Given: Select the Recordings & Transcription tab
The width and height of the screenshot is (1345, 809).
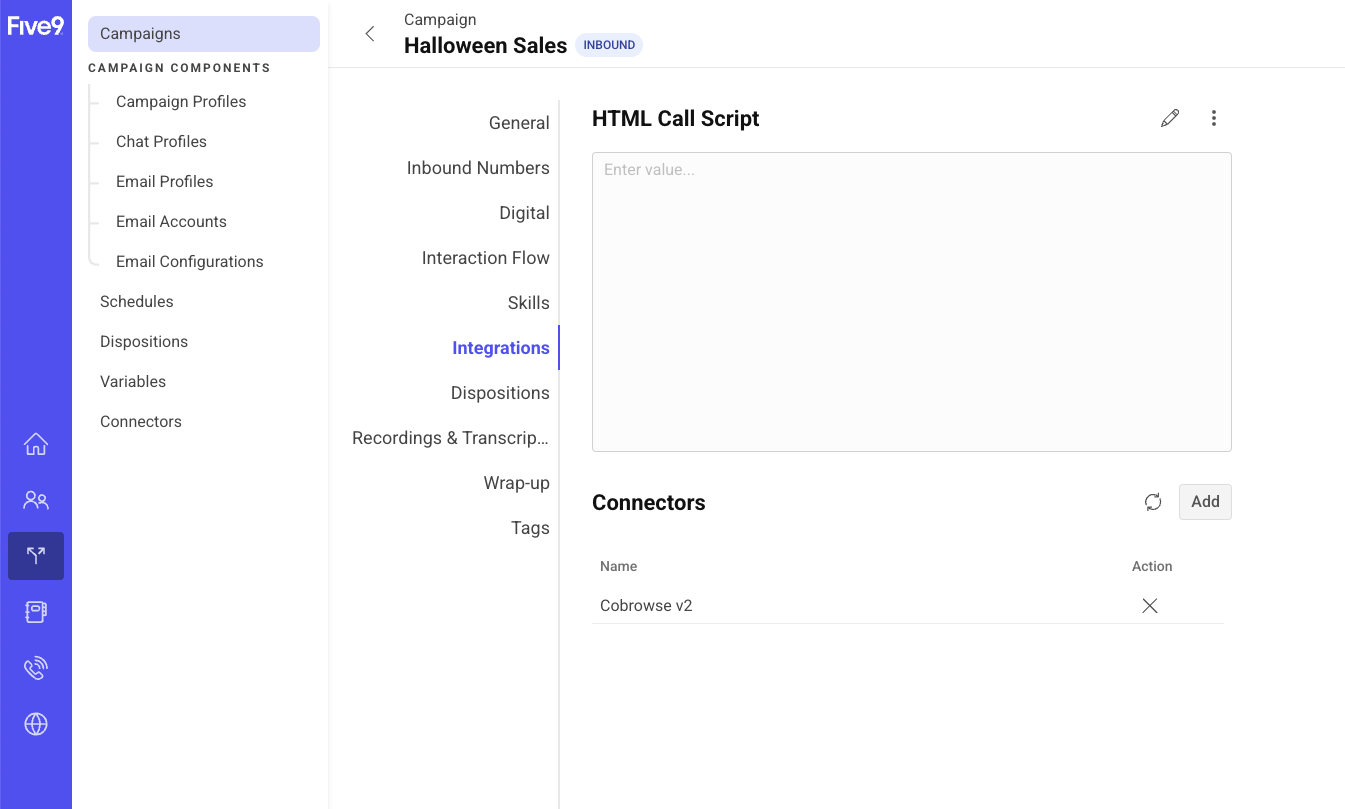Looking at the screenshot, I should (450, 438).
